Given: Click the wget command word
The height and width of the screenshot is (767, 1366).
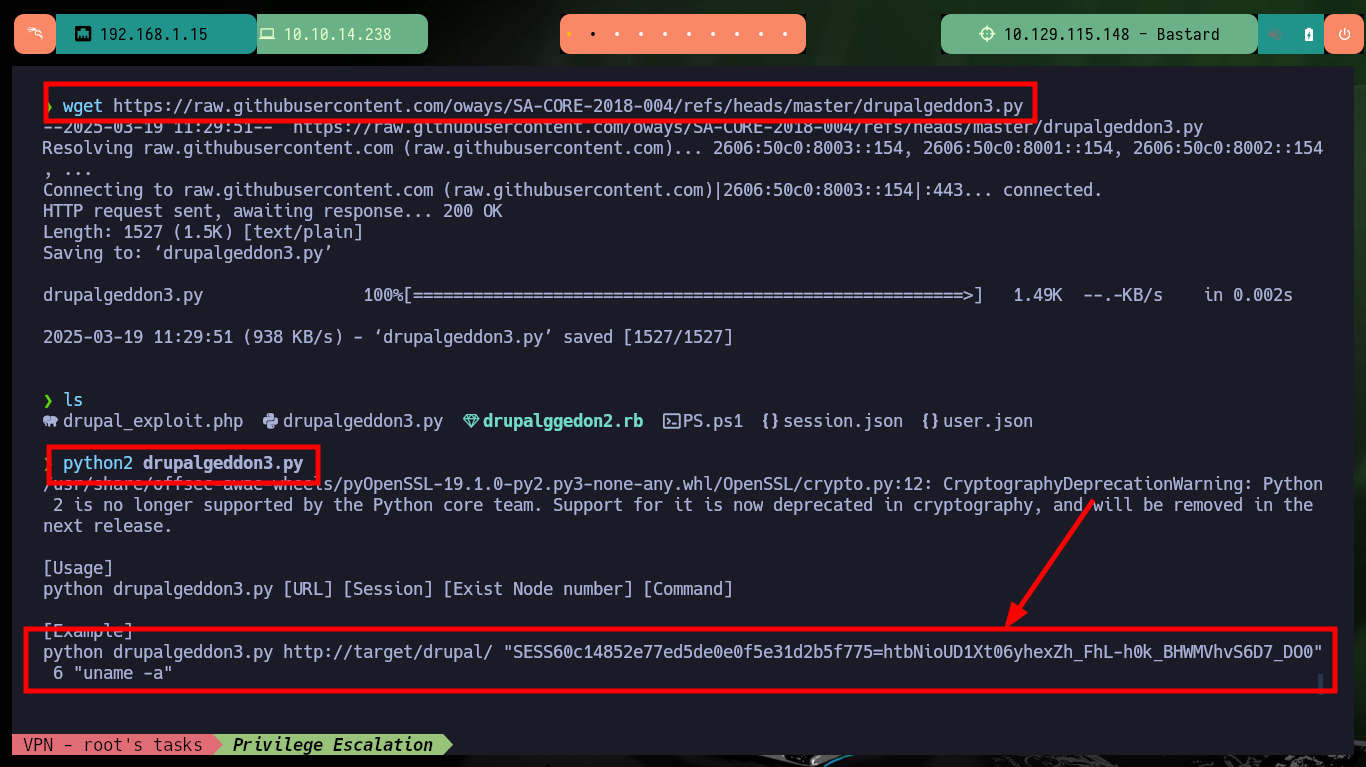Looking at the screenshot, I should point(83,105).
